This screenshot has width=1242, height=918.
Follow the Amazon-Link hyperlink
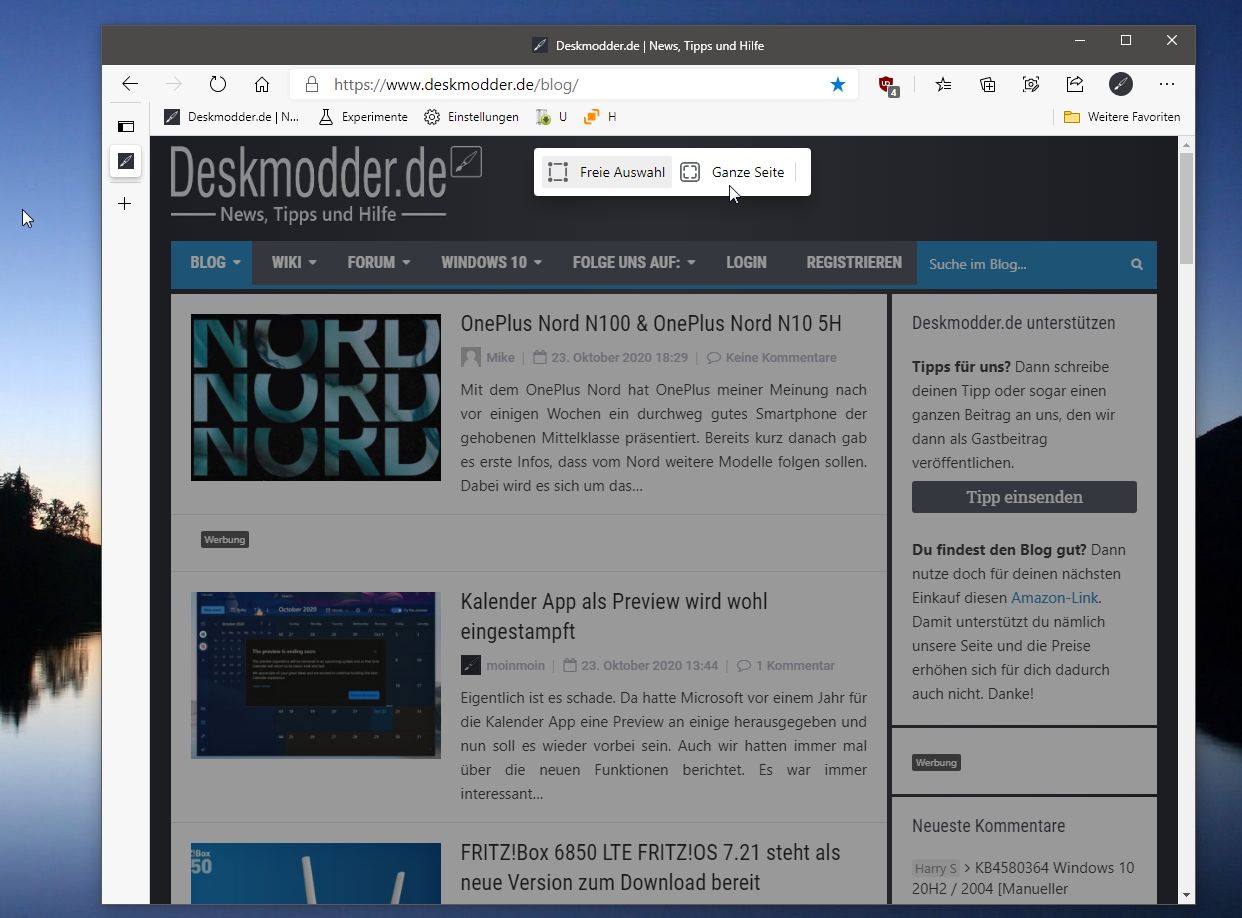click(x=1054, y=598)
